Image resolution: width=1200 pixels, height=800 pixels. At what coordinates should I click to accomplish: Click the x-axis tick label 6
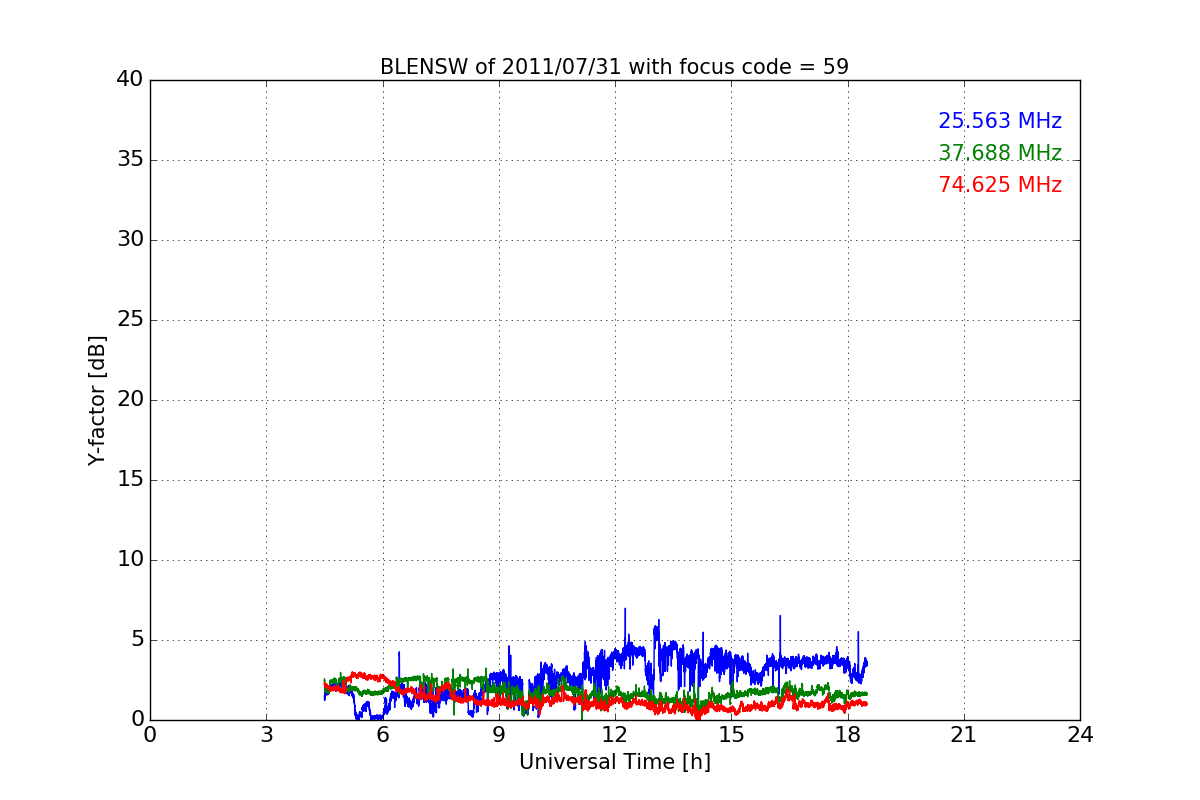[382, 735]
